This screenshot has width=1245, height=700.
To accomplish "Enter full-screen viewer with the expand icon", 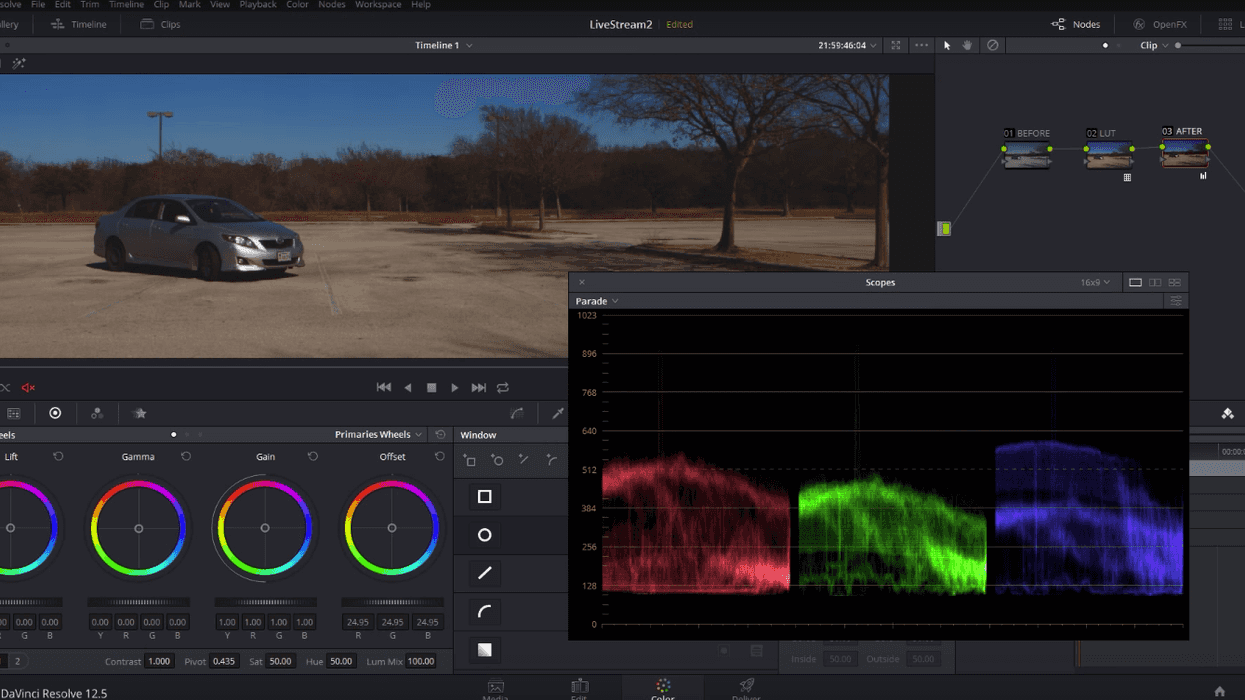I will [896, 45].
